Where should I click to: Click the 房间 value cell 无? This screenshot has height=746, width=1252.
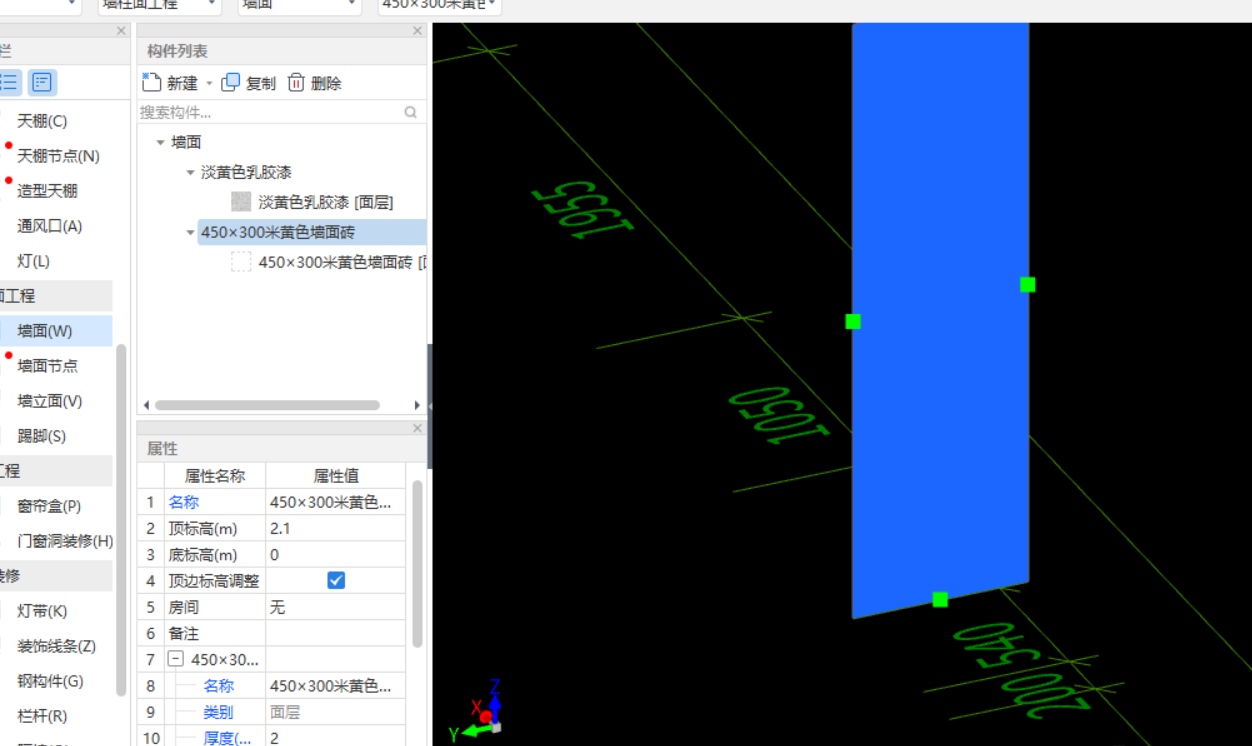[335, 607]
